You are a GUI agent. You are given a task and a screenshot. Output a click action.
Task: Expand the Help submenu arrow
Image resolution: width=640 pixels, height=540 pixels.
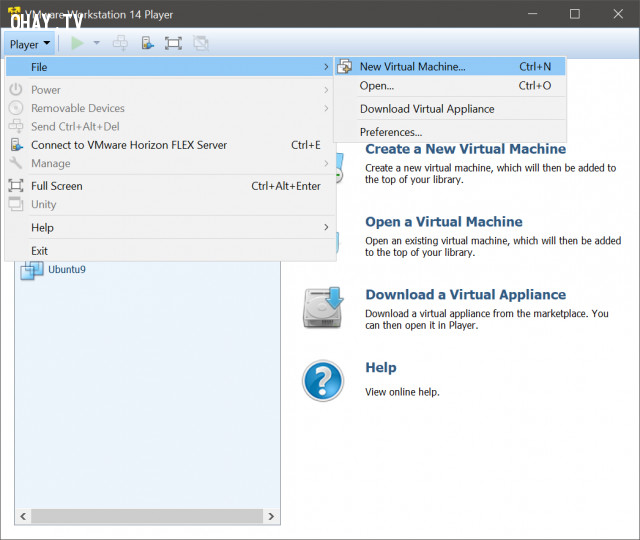click(x=326, y=227)
